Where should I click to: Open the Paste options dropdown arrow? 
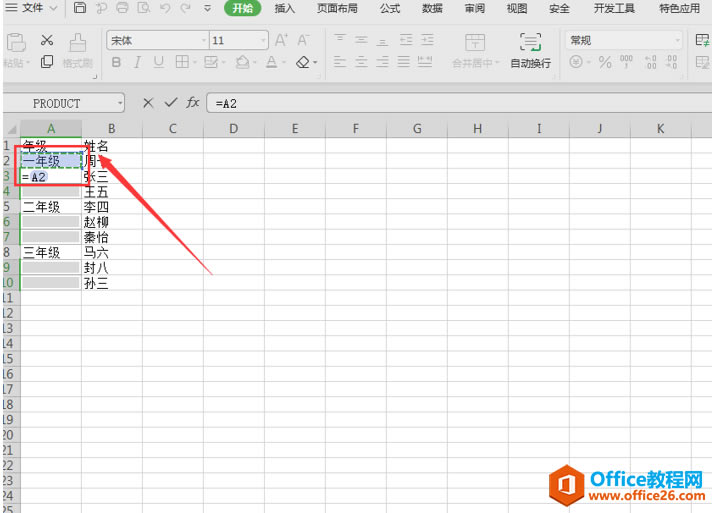(28, 63)
